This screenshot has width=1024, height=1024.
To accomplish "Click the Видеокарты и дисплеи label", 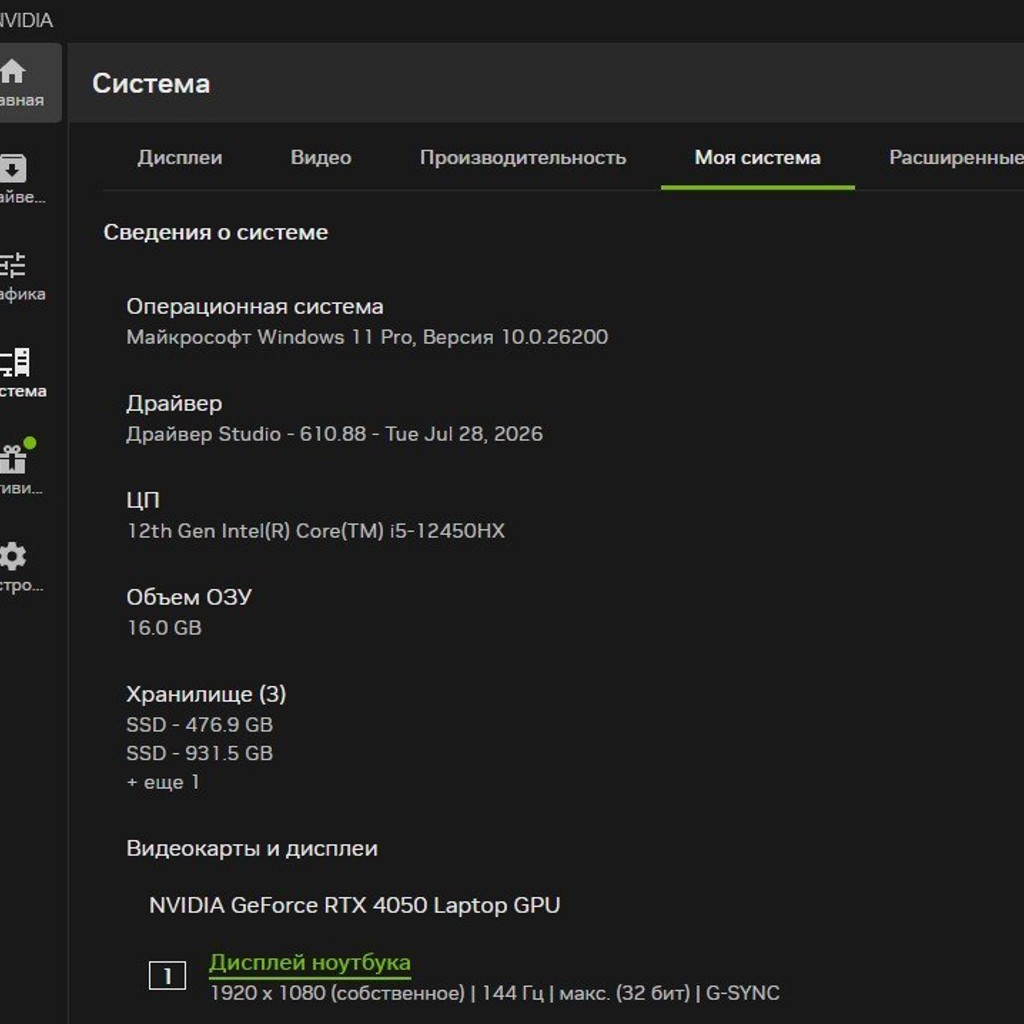I will tap(251, 848).
